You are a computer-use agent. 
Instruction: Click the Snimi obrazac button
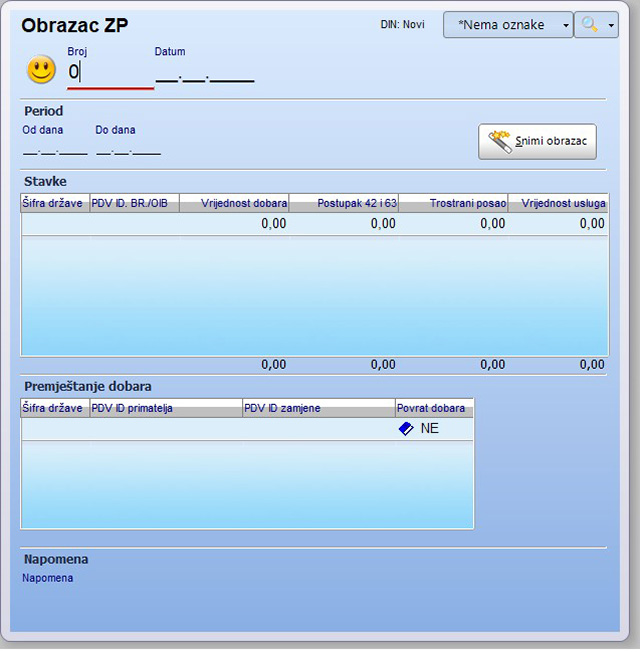(537, 141)
